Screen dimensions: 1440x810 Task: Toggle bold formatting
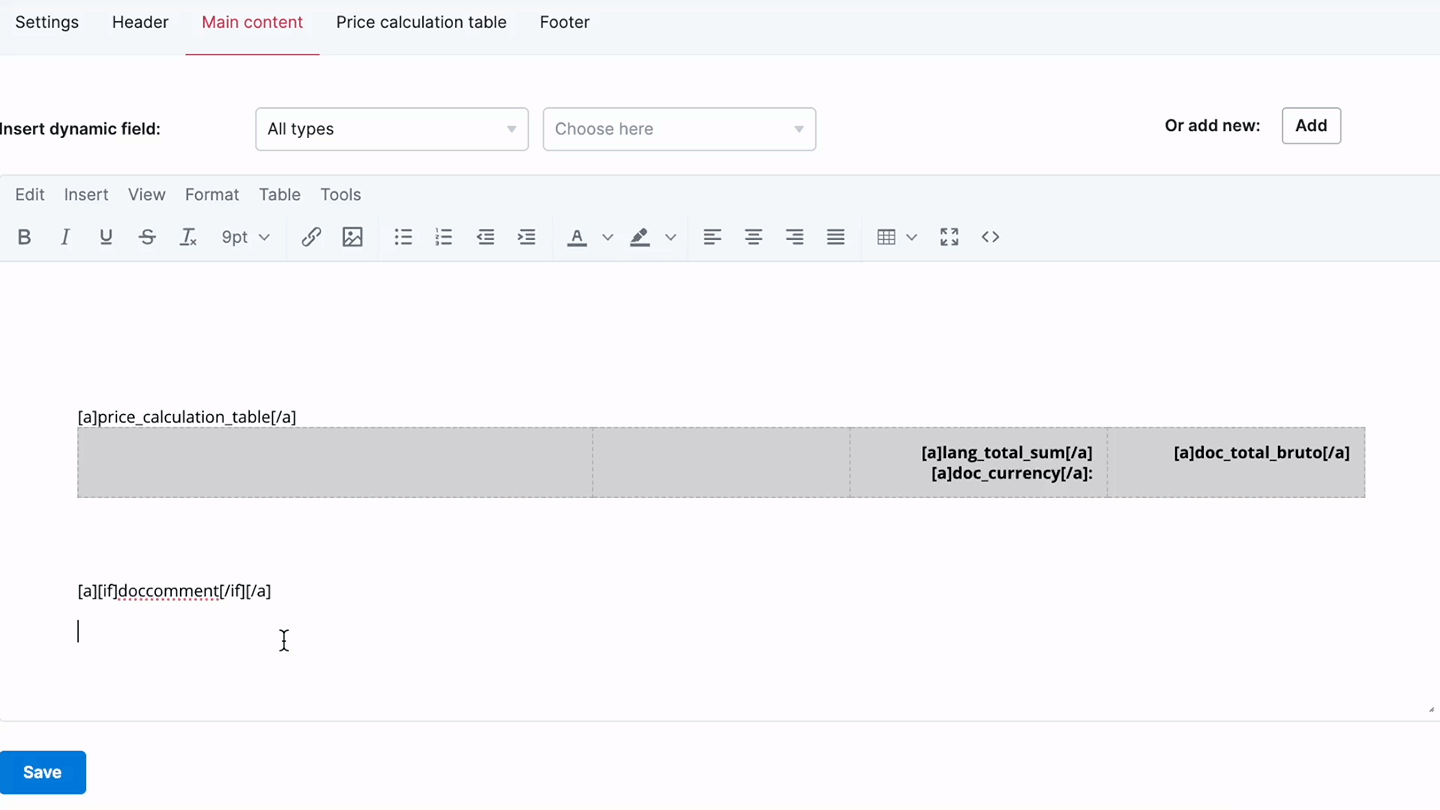point(24,237)
